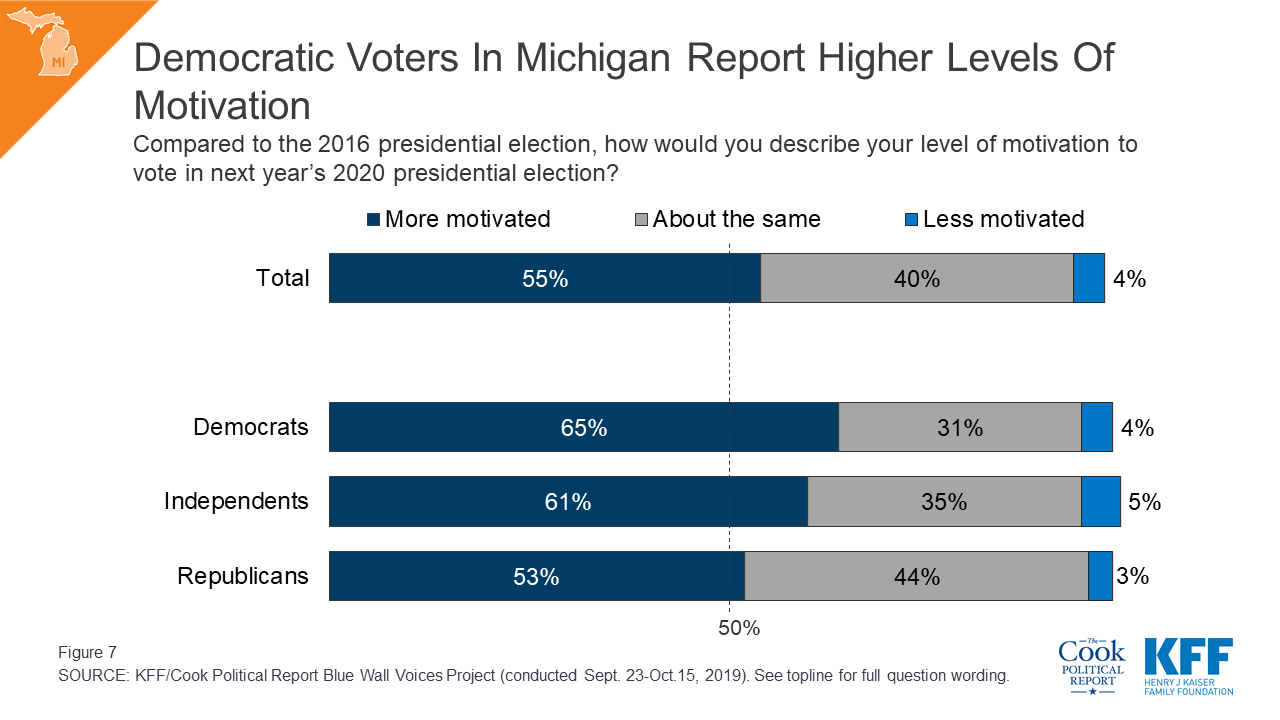Click the Less motivated legend swatch

tap(912, 219)
